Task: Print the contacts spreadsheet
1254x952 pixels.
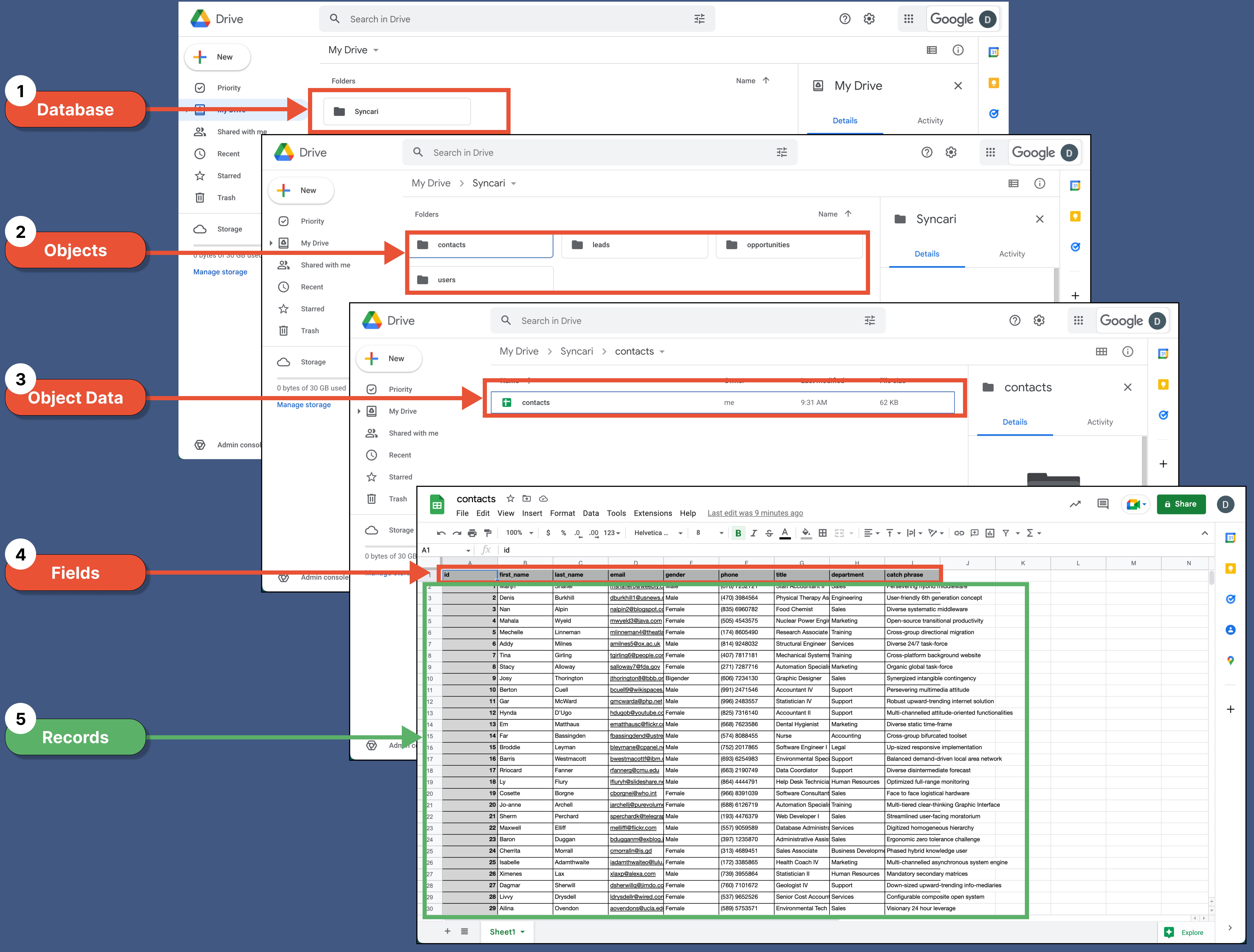Action: 472,533
